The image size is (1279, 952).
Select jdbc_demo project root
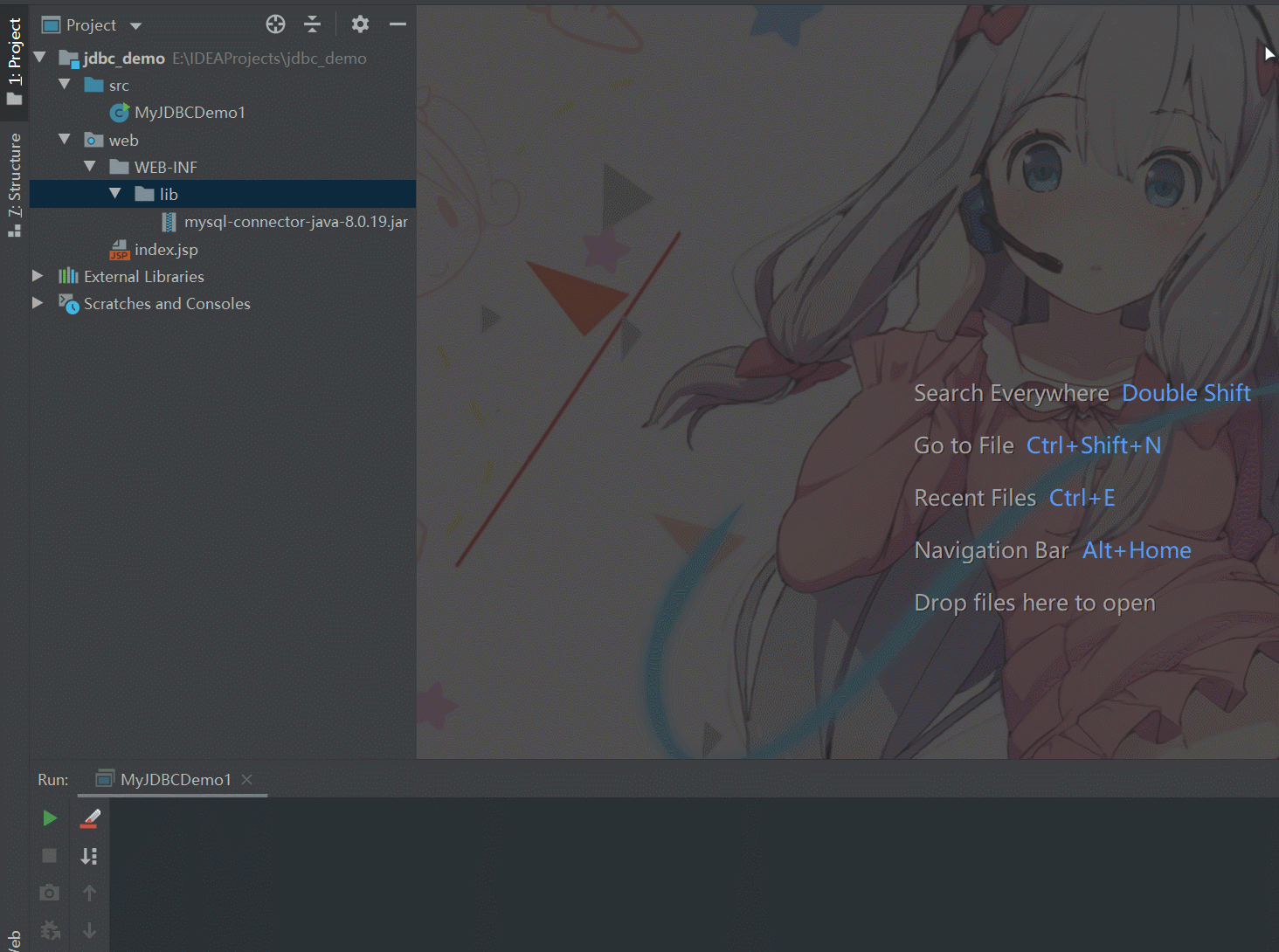click(x=124, y=59)
